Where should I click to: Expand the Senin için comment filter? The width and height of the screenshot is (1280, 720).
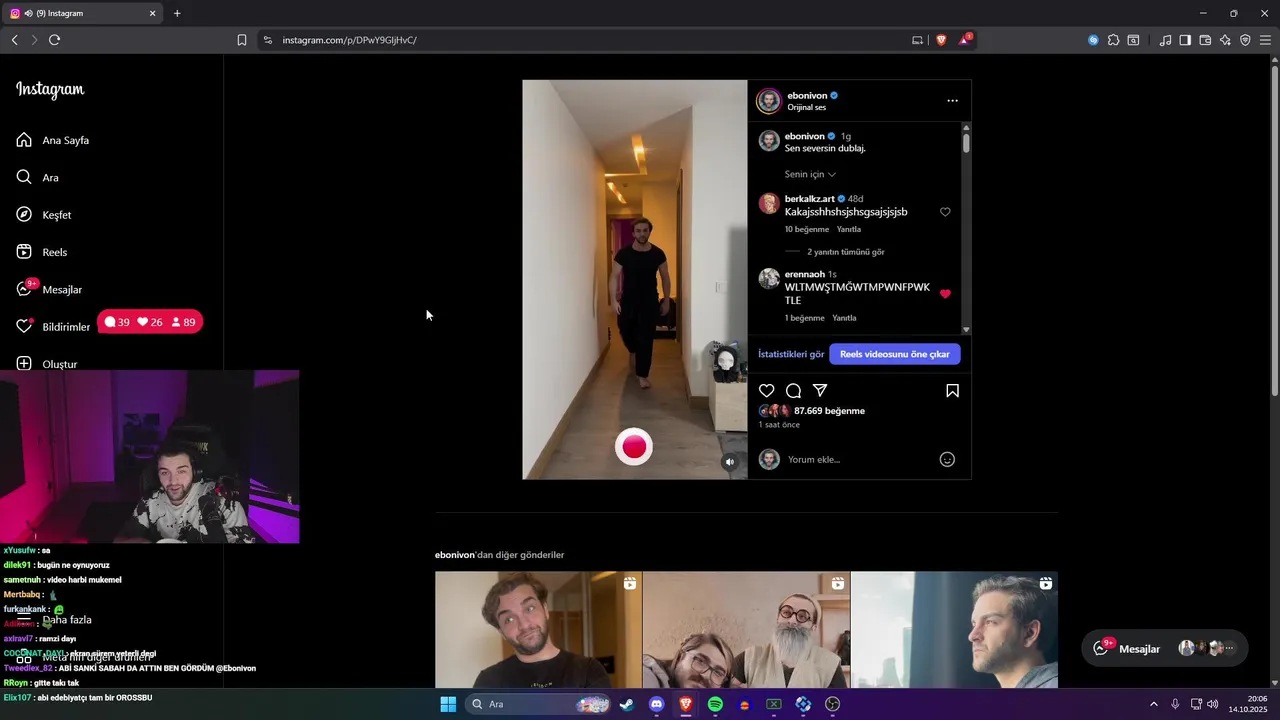coord(810,174)
